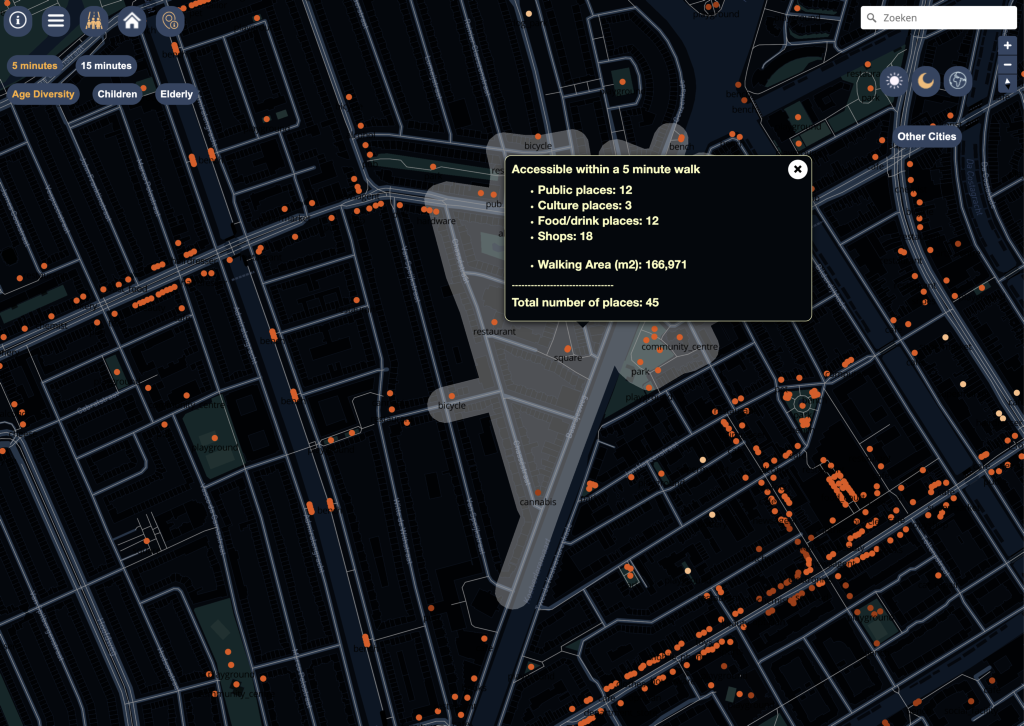The image size is (1024, 726).
Task: Close the accessibility popup
Action: pyautogui.click(x=797, y=170)
